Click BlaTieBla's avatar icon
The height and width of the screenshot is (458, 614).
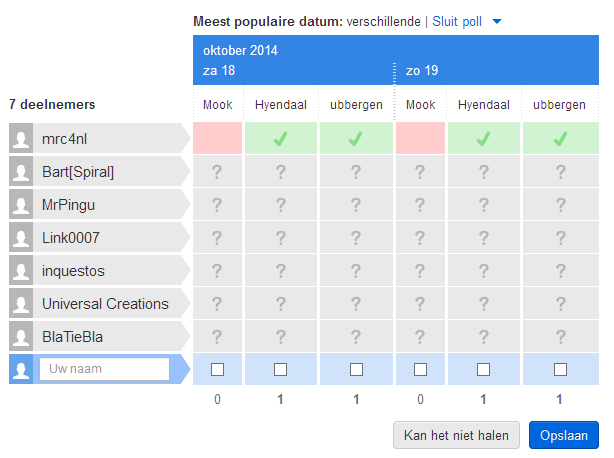21,337
